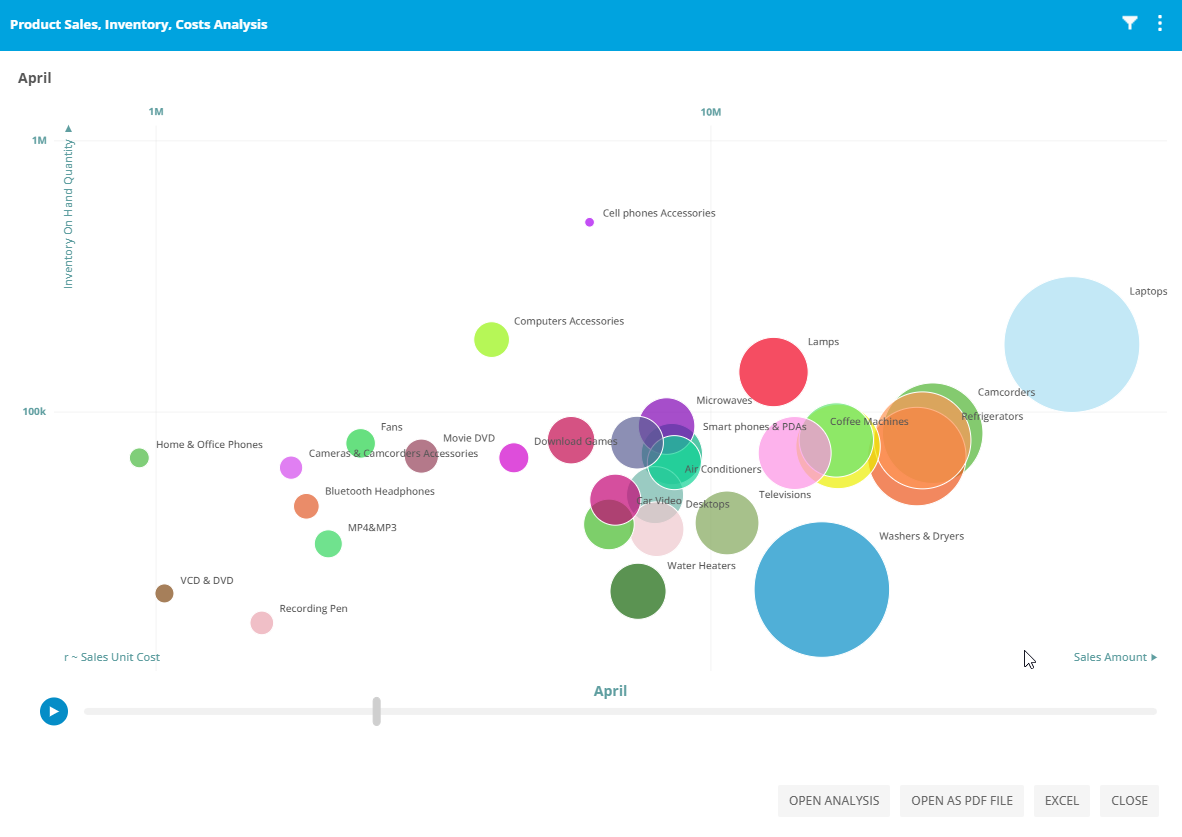Open the filter icon in header
Screen dimensions: 1182x837
1129,24
